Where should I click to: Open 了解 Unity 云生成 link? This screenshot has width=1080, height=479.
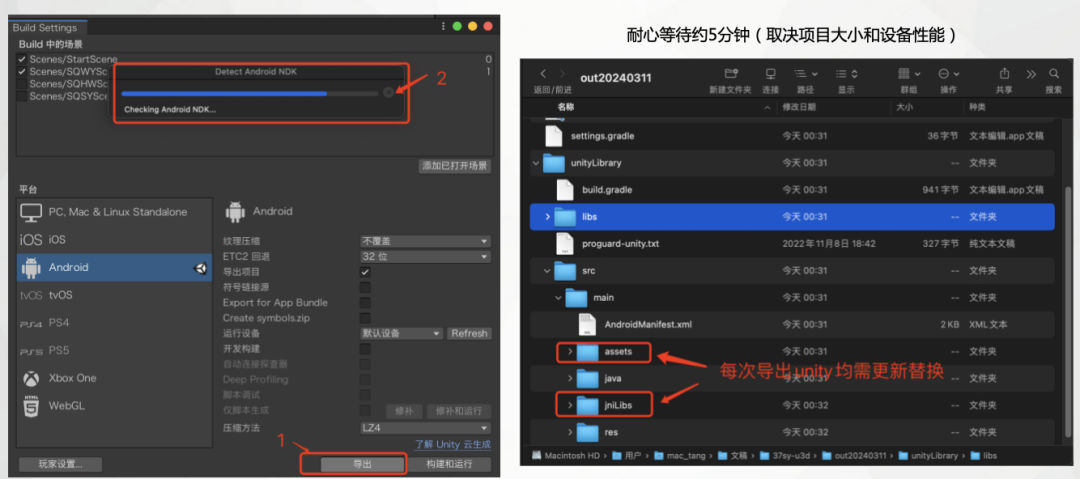pos(453,445)
